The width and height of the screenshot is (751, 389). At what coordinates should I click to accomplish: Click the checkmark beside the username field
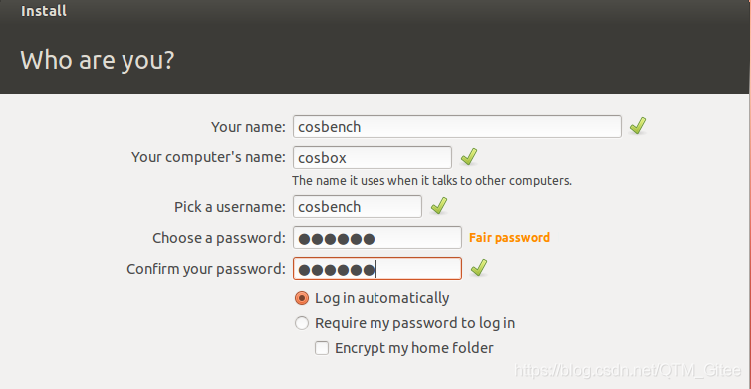(x=439, y=206)
